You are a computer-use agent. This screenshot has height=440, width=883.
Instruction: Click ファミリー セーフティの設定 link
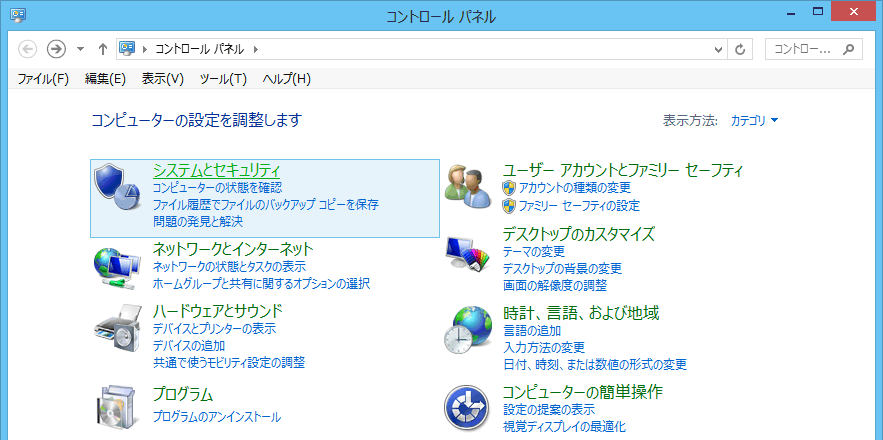click(x=579, y=205)
